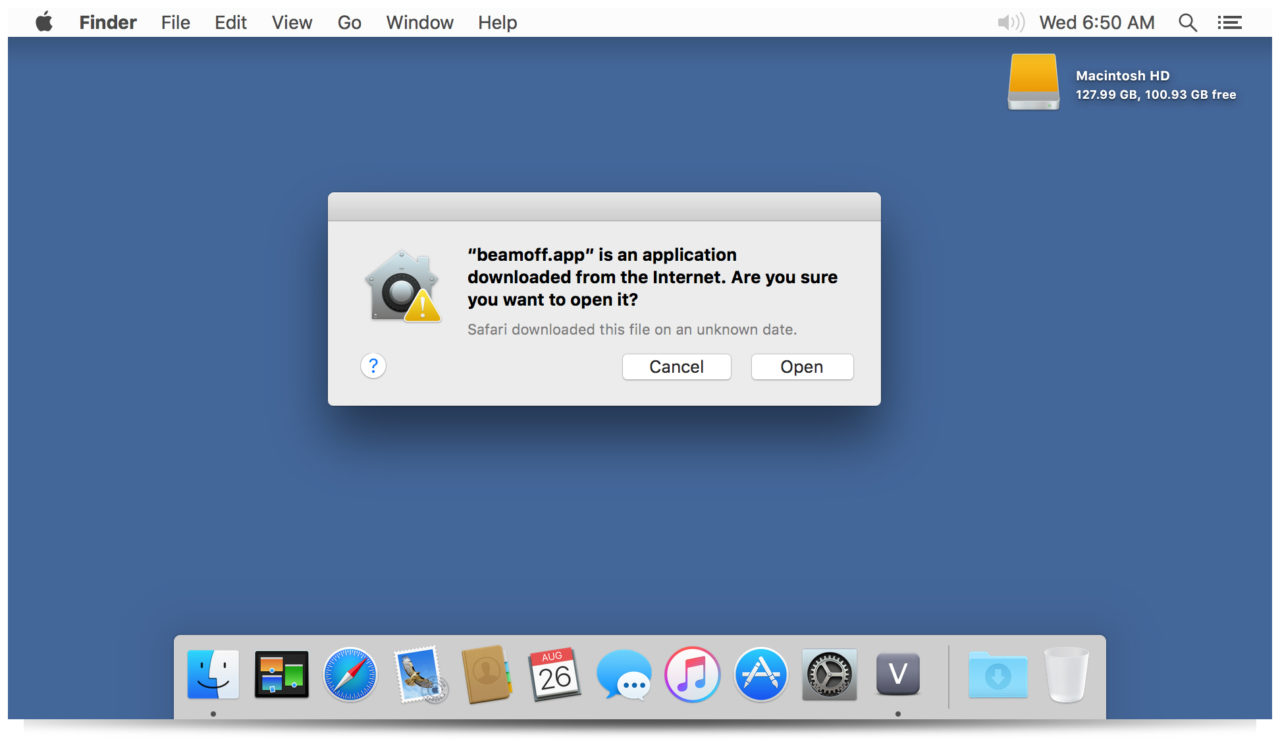Open the purple V app in the Dock
Image resolution: width=1280 pixels, height=741 pixels.
tap(897, 675)
